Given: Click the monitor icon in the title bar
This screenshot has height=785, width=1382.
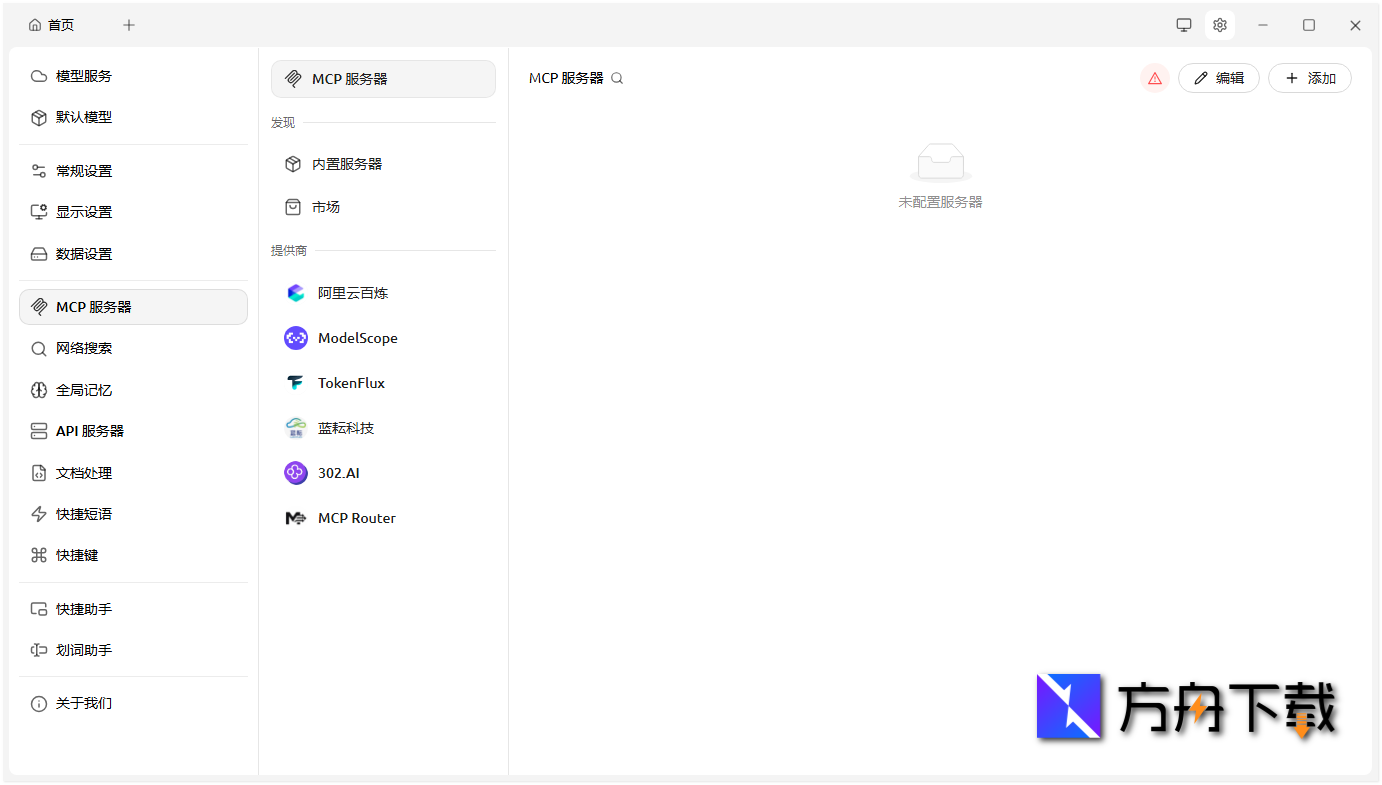Looking at the screenshot, I should (x=1183, y=24).
